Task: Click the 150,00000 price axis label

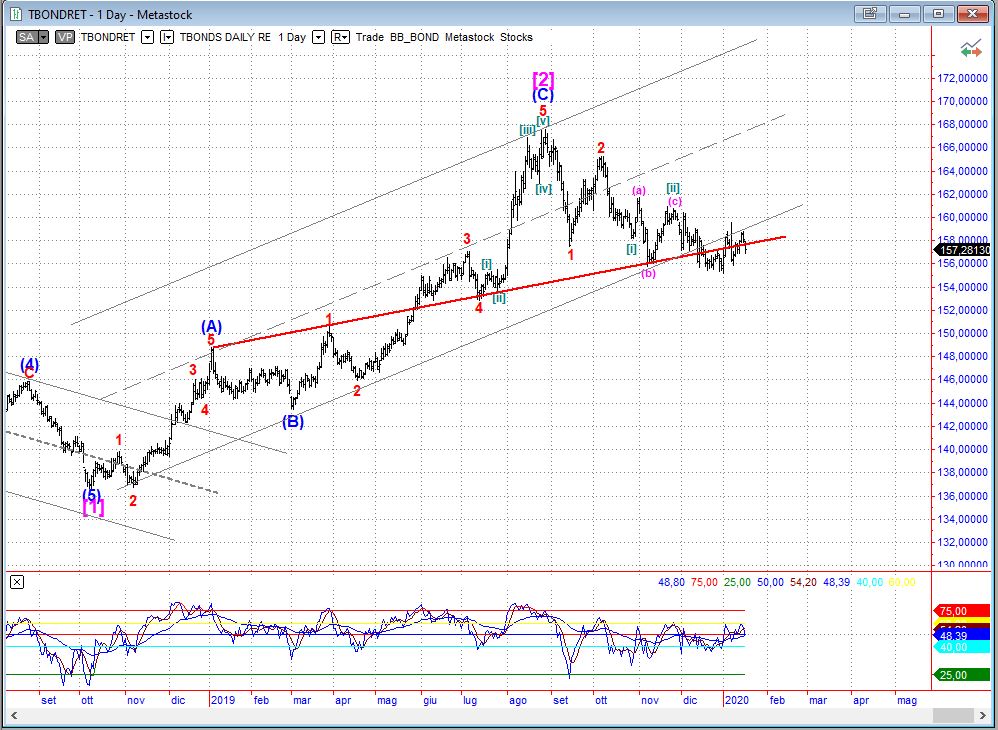Action: [x=963, y=333]
